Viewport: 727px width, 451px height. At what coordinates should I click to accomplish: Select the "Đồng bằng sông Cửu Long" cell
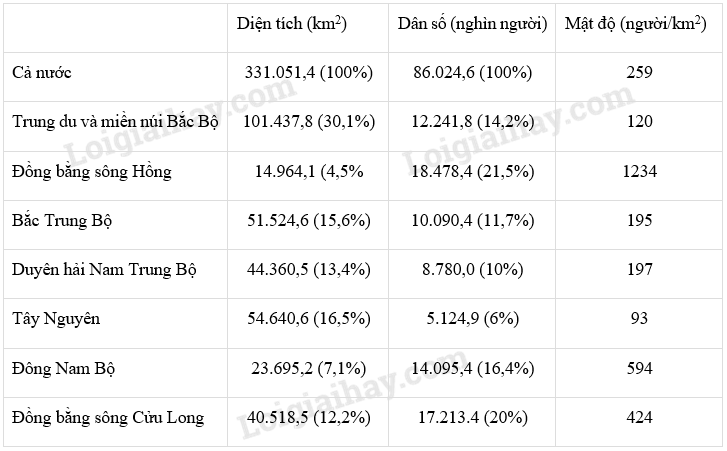108,418
